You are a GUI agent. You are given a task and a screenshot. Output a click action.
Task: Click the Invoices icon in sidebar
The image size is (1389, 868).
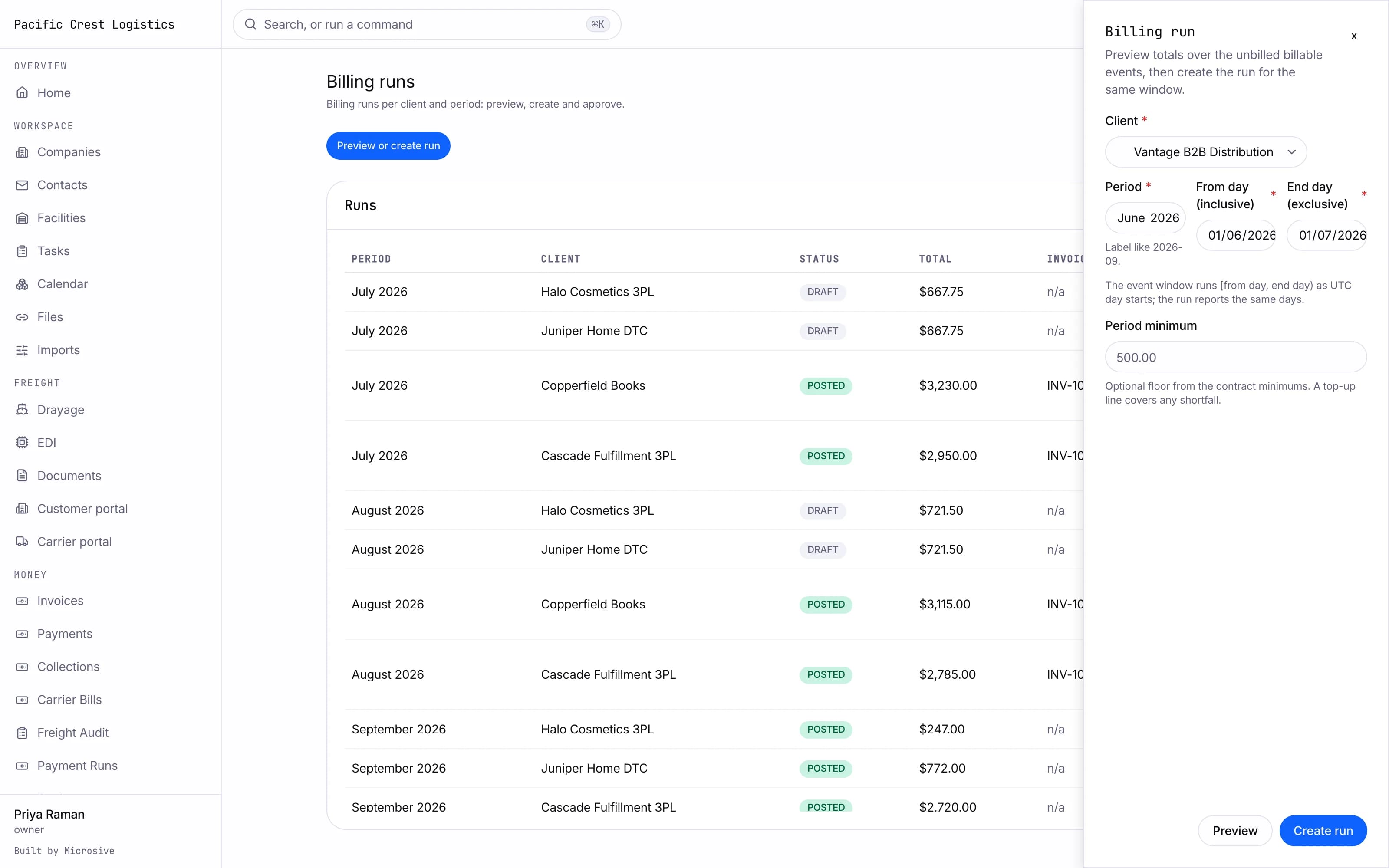click(x=22, y=601)
